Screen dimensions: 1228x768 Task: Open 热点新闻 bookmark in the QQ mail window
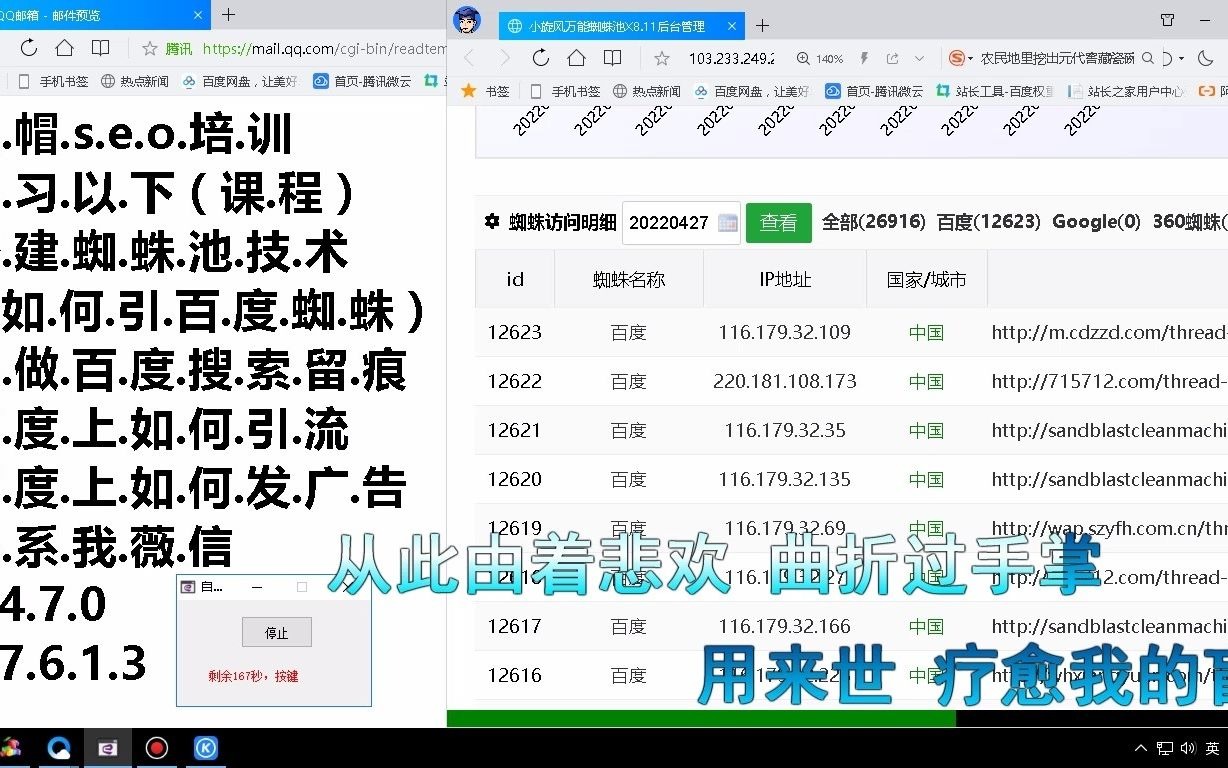pos(135,81)
